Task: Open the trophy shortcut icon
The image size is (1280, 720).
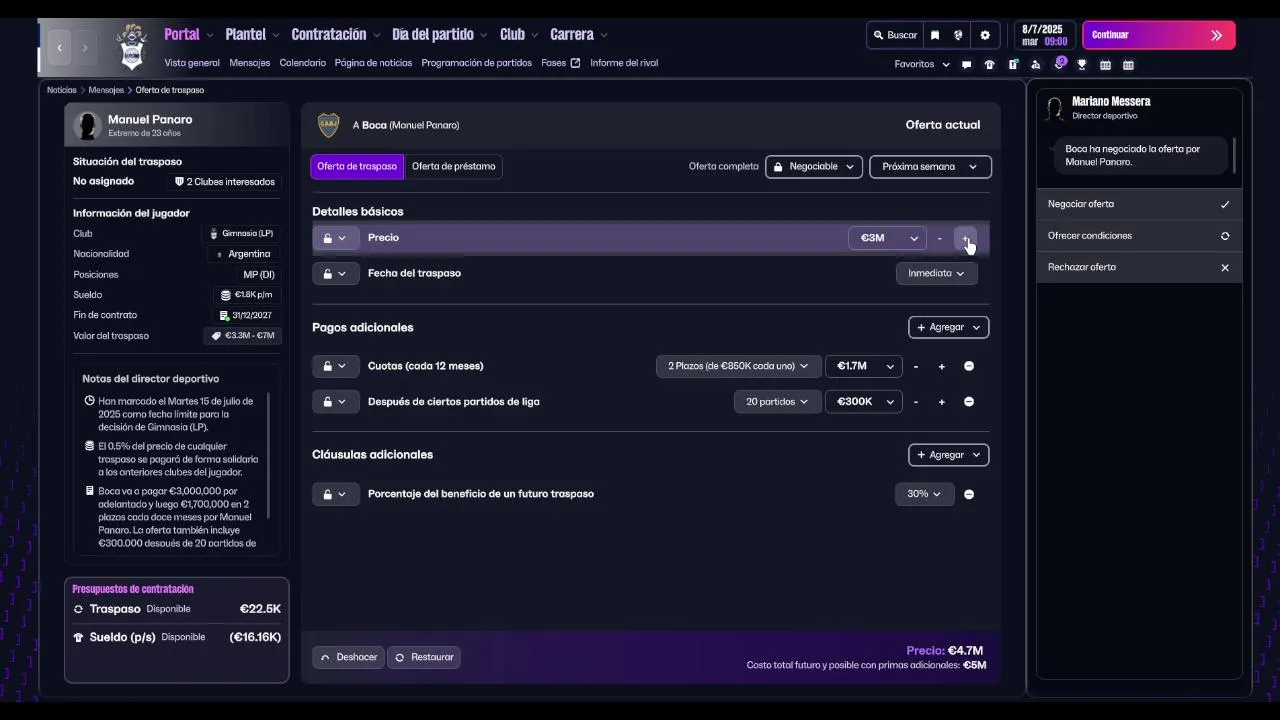Action: coord(1081,64)
